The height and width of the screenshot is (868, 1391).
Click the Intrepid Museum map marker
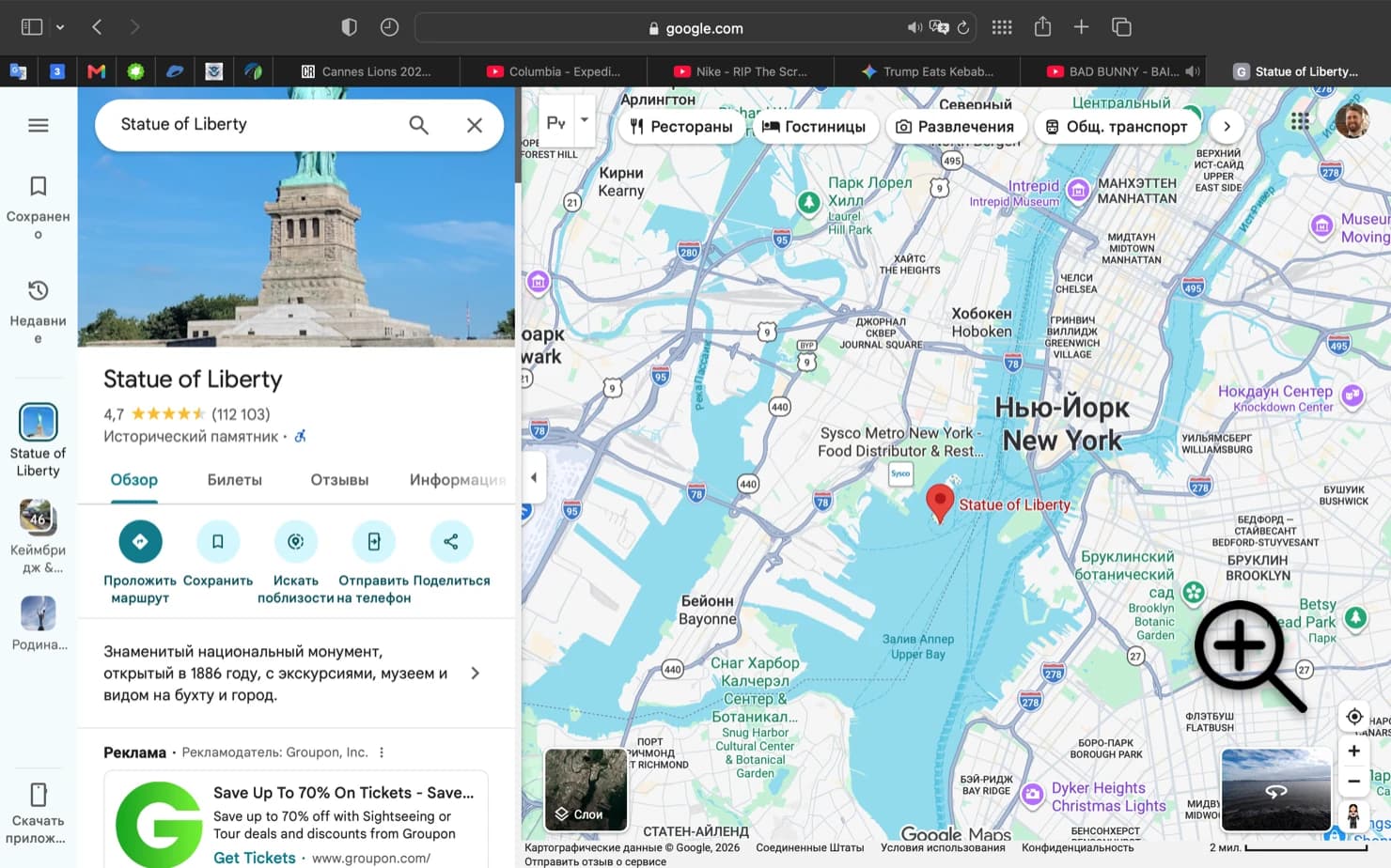(1078, 192)
